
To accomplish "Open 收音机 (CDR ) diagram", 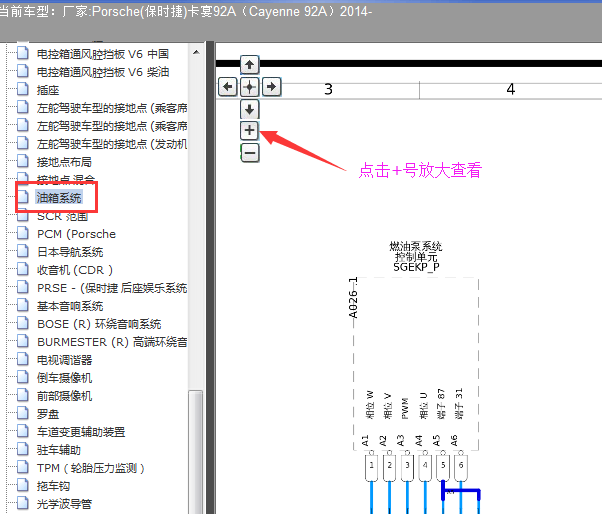I will pyautogui.click(x=75, y=270).
